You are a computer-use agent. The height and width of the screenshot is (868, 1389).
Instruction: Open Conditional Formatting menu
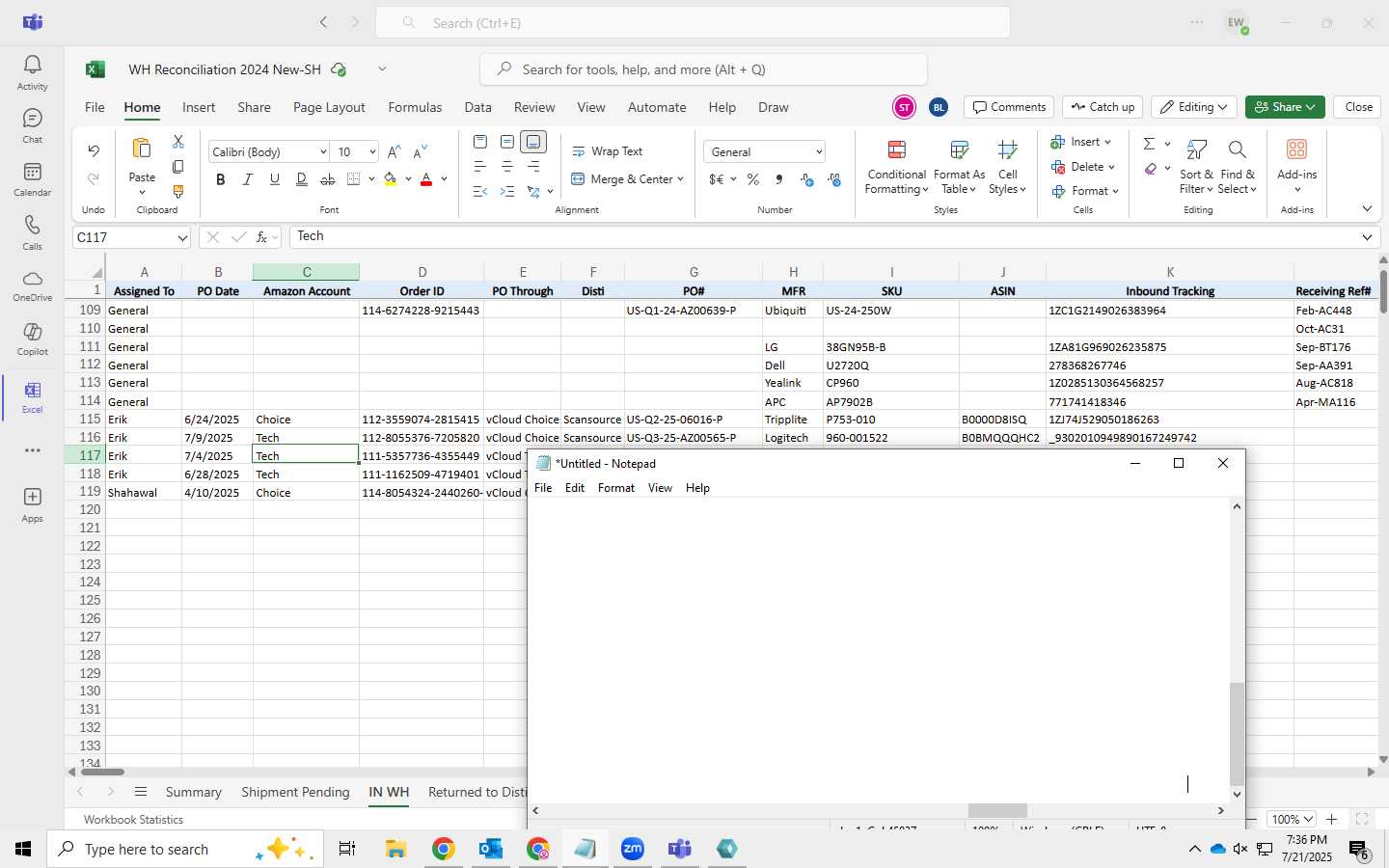click(x=896, y=166)
